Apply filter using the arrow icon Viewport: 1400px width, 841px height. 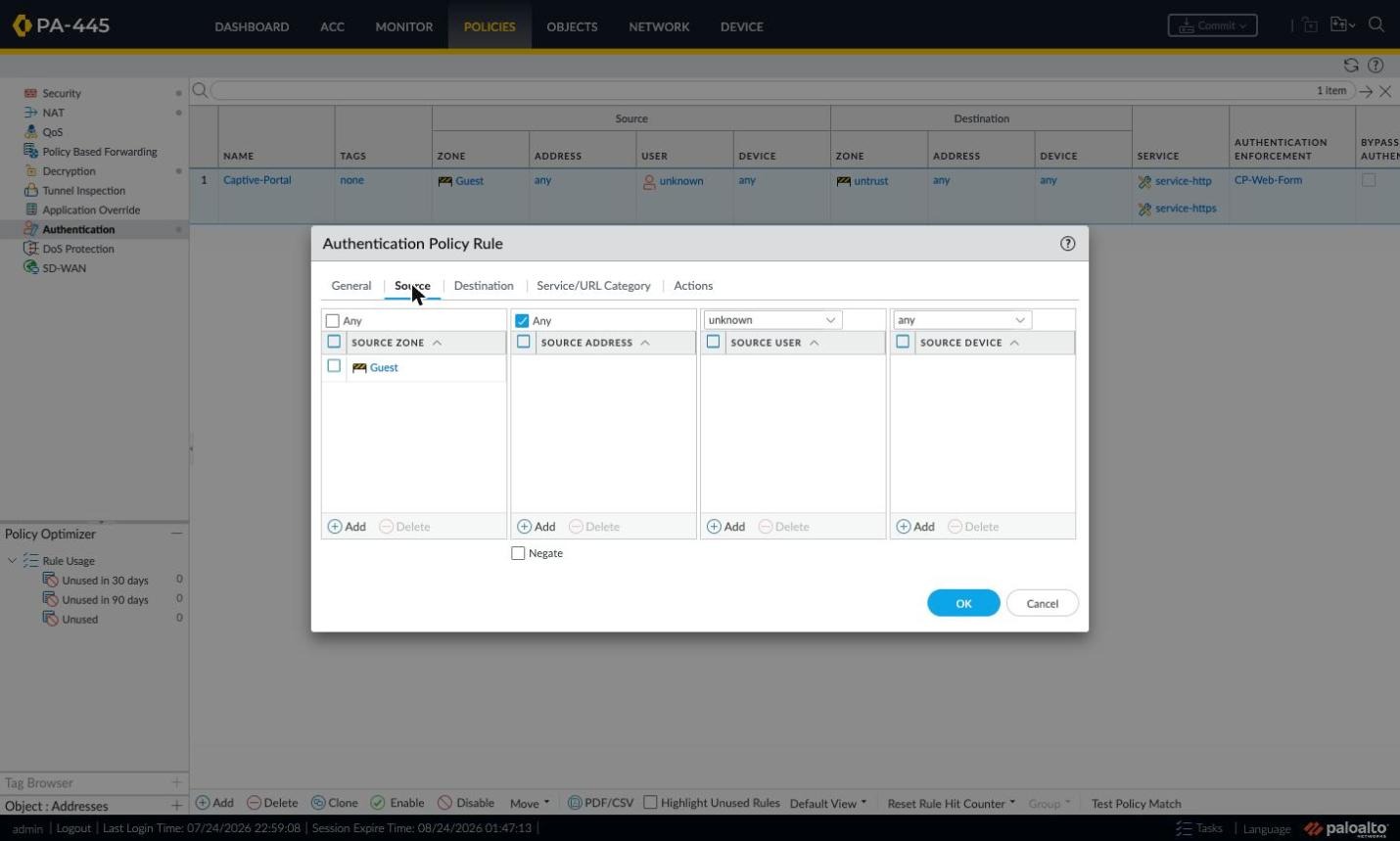(1366, 91)
